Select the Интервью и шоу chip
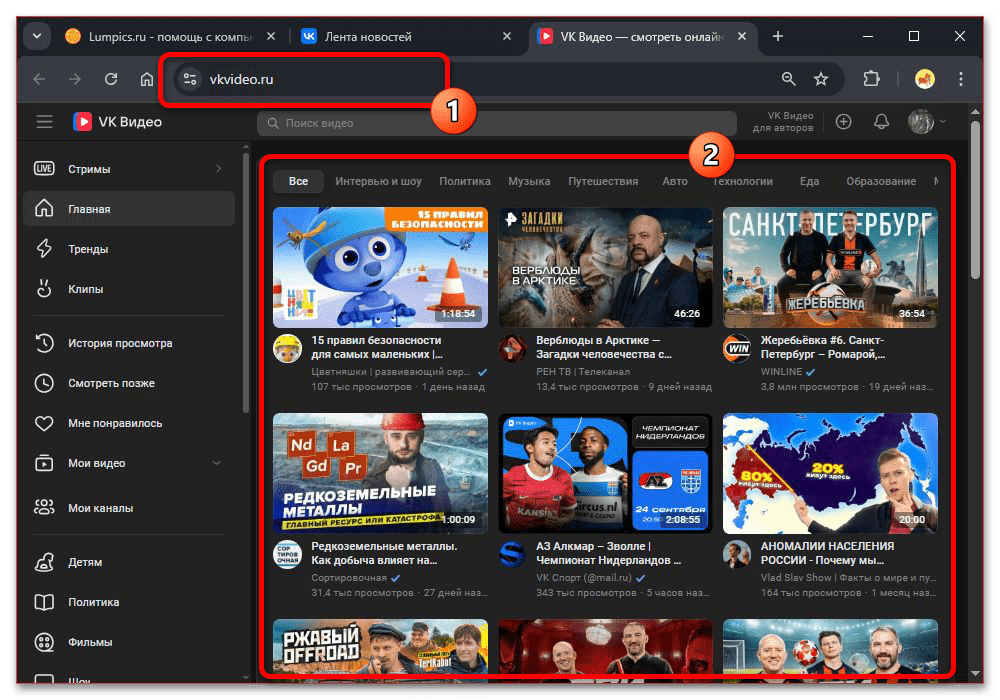 click(378, 181)
